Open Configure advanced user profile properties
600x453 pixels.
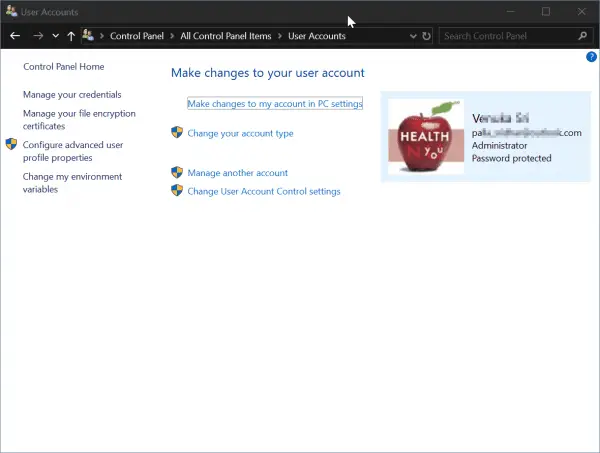73,151
